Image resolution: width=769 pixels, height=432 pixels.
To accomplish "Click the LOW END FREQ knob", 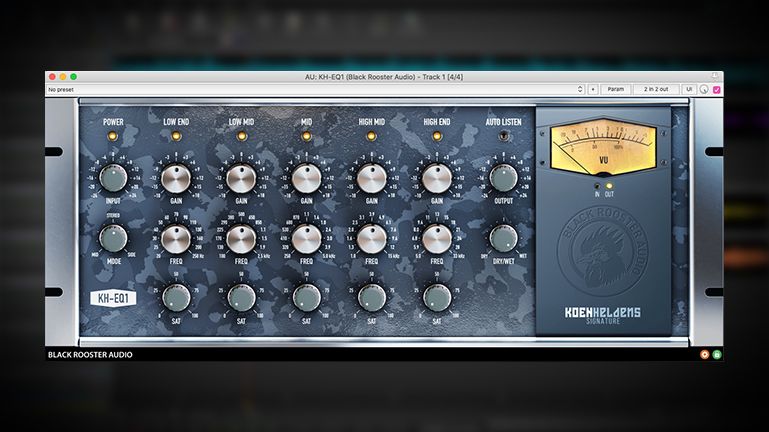I will point(176,239).
